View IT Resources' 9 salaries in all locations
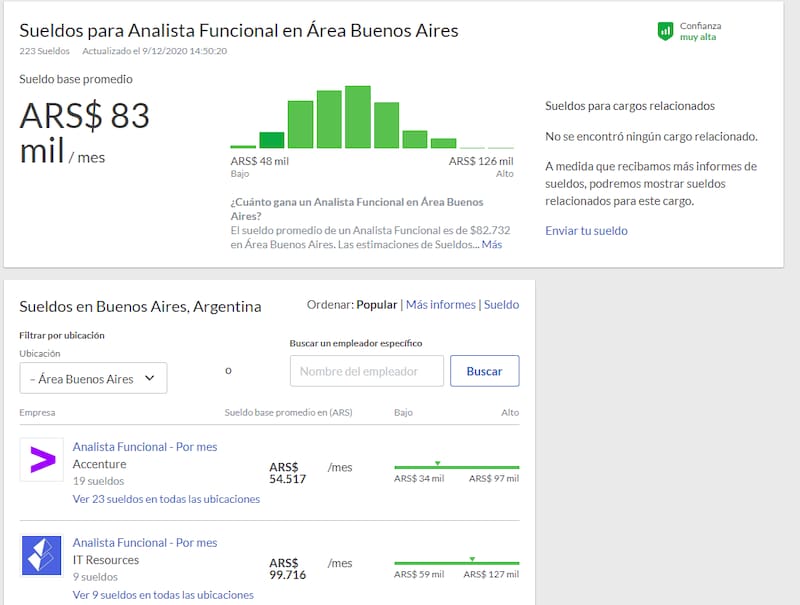Image resolution: width=800 pixels, height=605 pixels. pyautogui.click(x=163, y=595)
